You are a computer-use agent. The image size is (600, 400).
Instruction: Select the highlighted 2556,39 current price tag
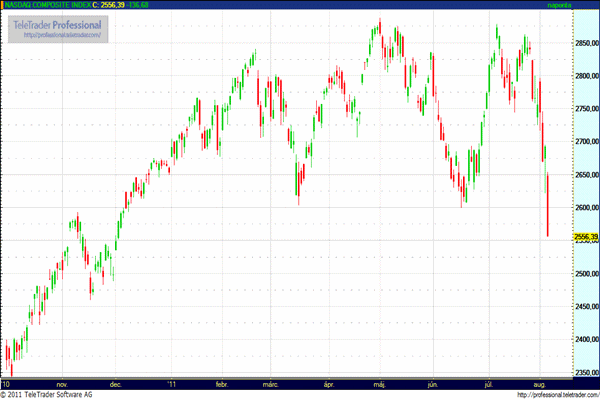[x=584, y=237]
